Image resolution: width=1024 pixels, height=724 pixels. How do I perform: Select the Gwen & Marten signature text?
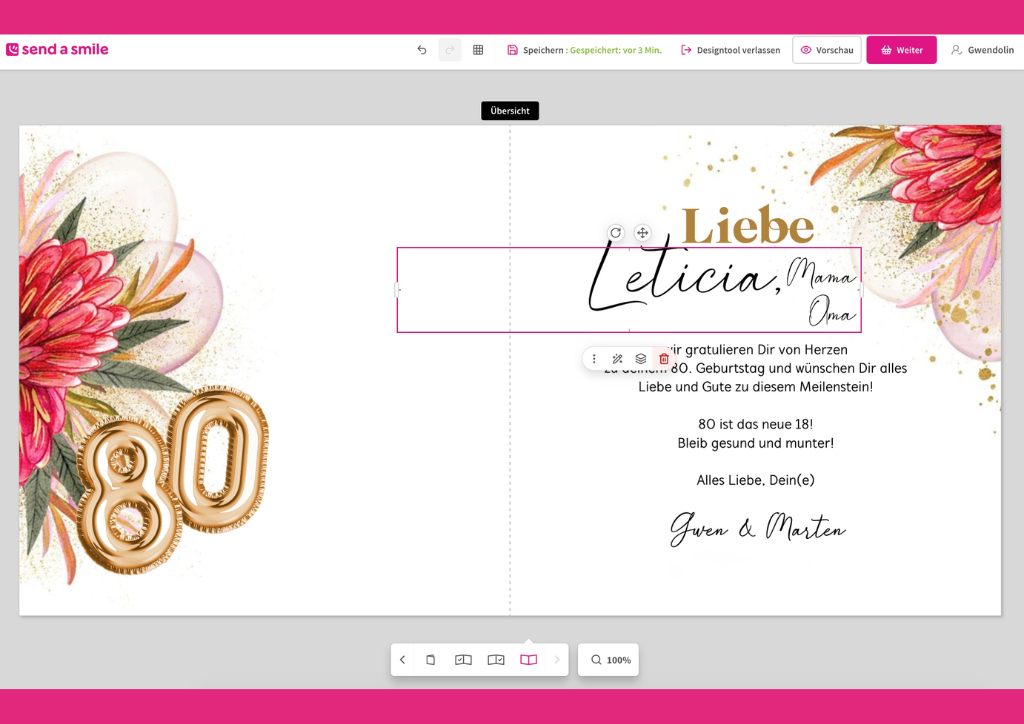758,529
